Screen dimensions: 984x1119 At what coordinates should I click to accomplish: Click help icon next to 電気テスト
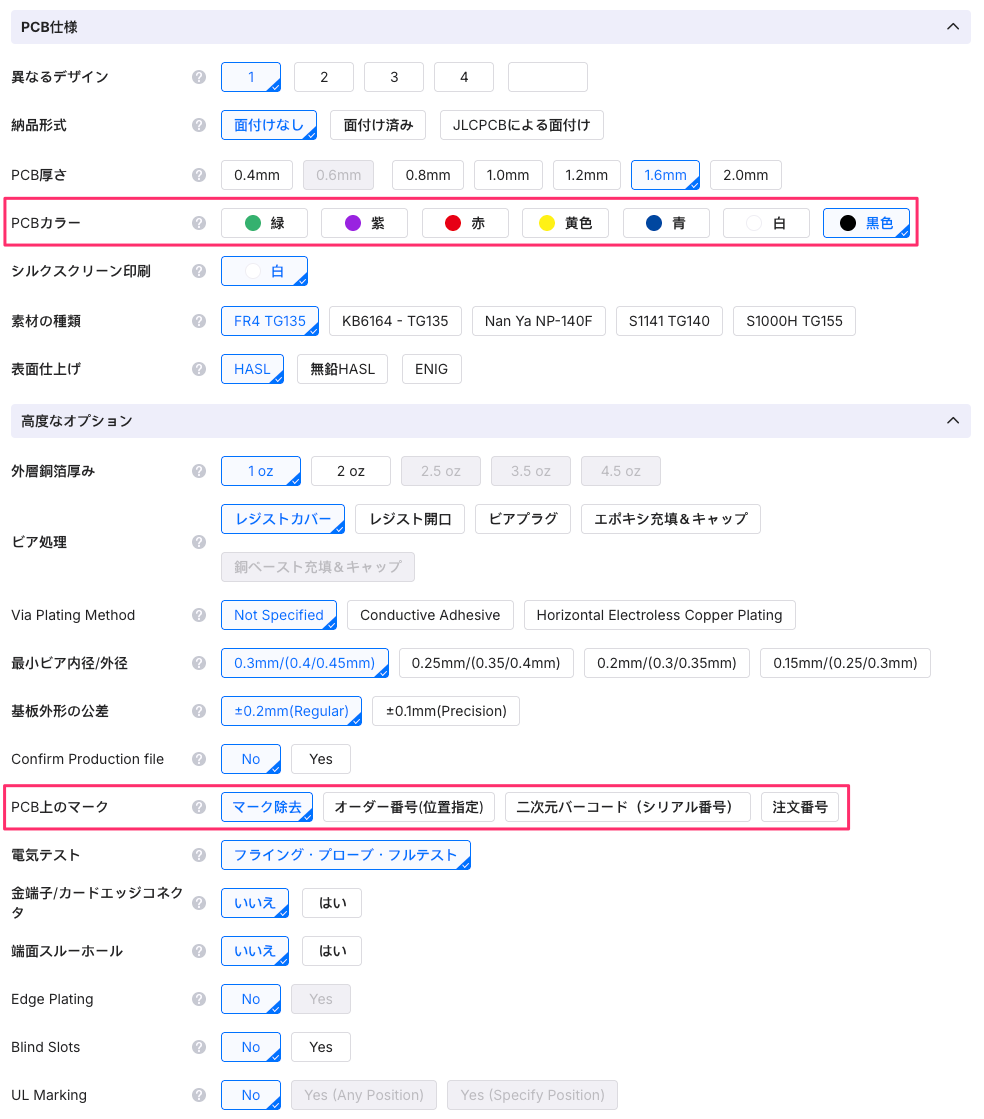tap(199, 855)
